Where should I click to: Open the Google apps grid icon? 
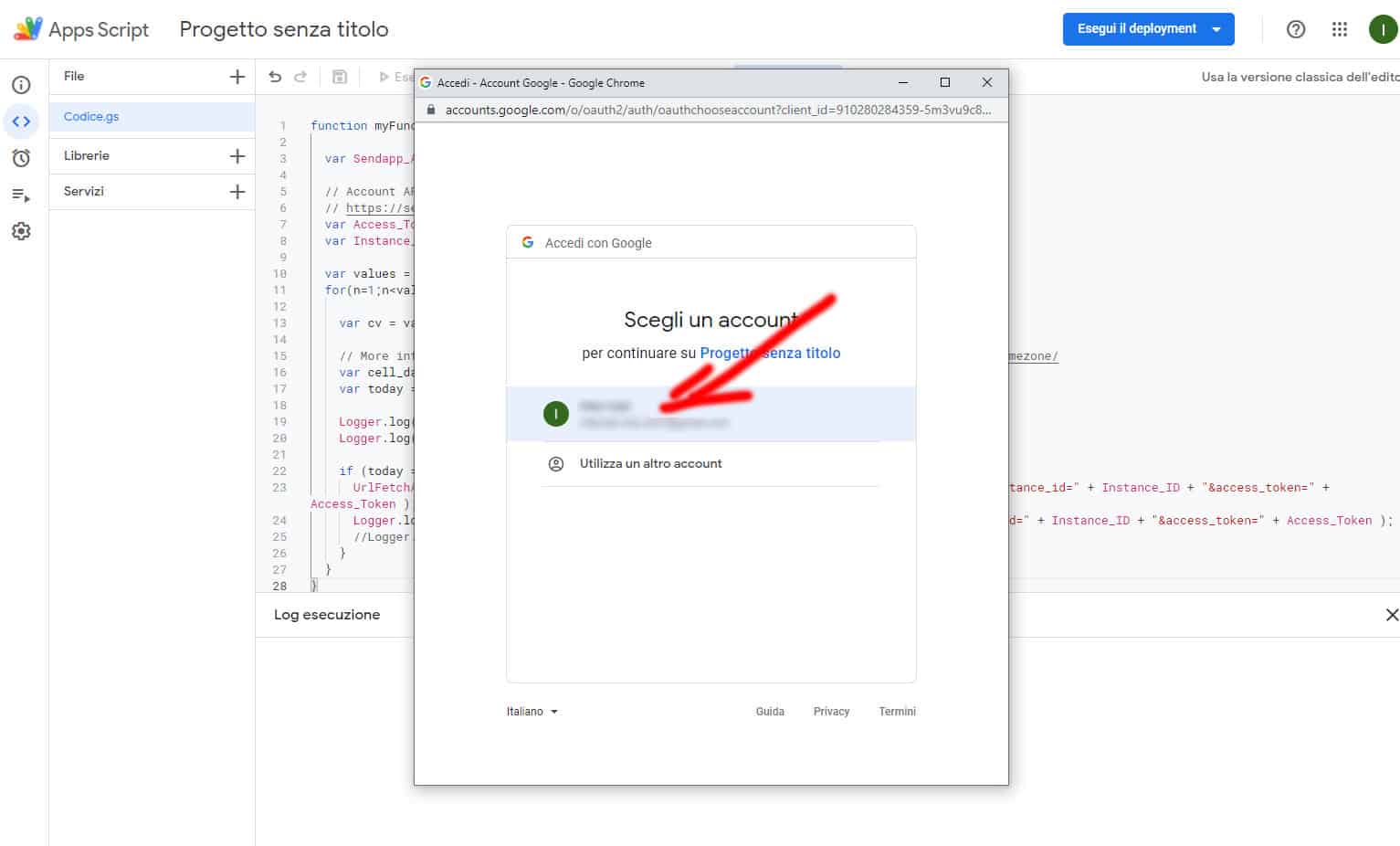pos(1339,29)
